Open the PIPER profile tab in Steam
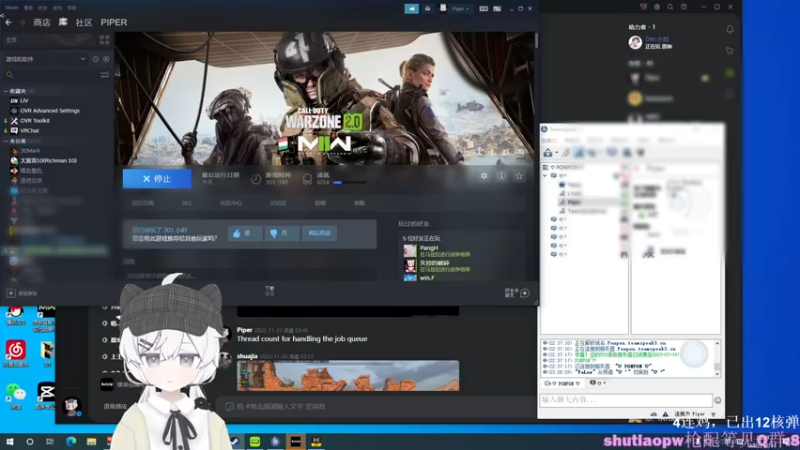The image size is (800, 450). pos(114,22)
